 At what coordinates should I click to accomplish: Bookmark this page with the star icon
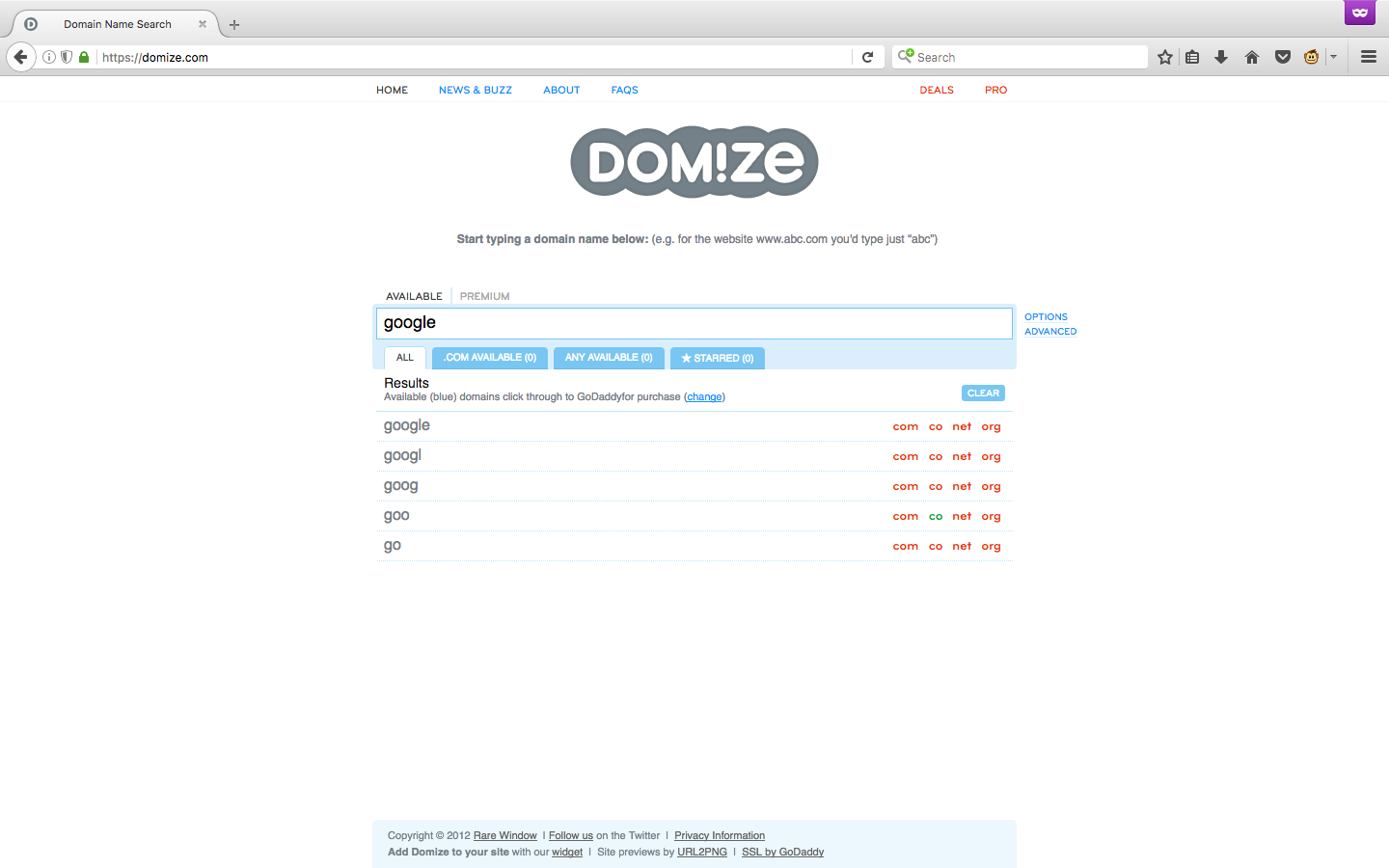[x=1165, y=57]
